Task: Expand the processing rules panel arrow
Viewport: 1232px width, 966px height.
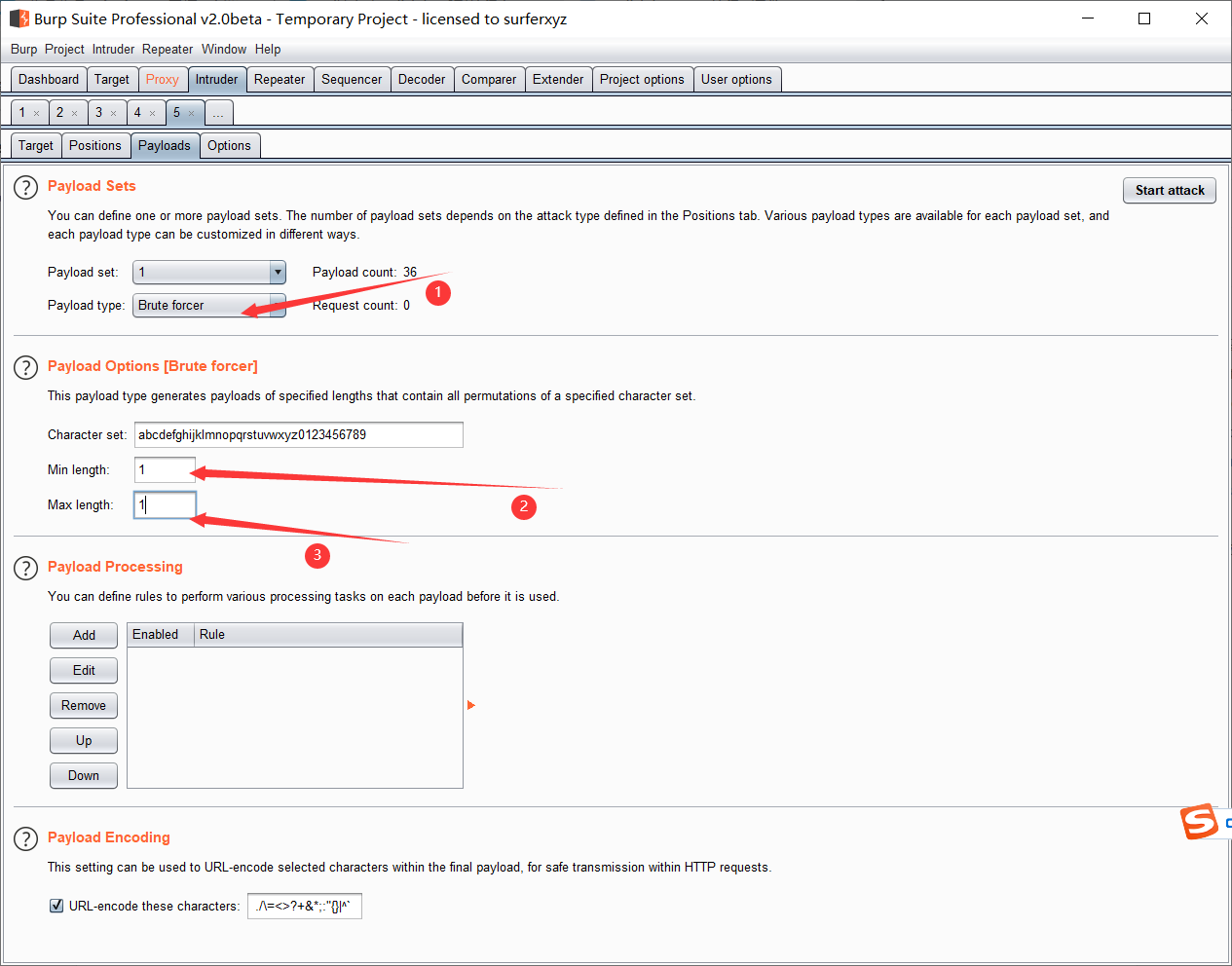Action: point(471,705)
